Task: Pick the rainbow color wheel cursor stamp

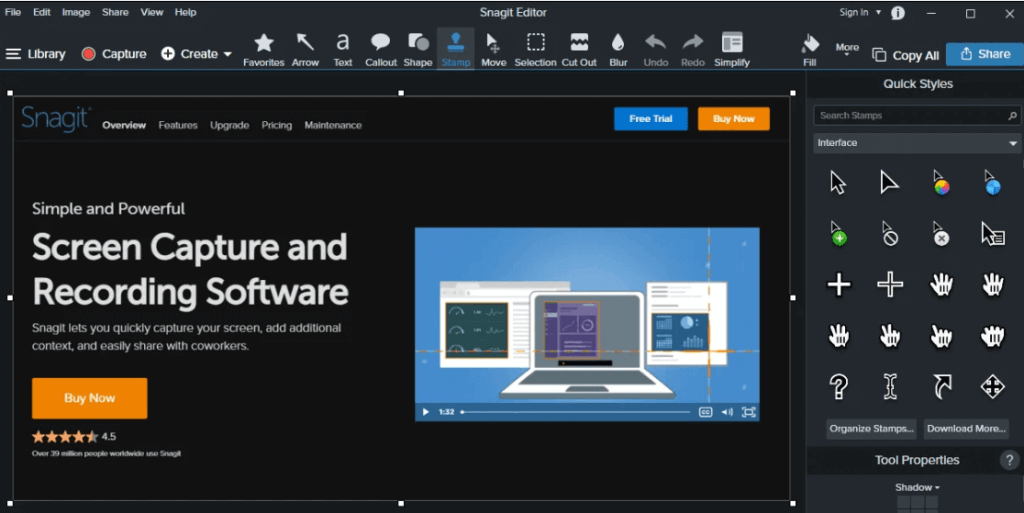Action: 940,183
